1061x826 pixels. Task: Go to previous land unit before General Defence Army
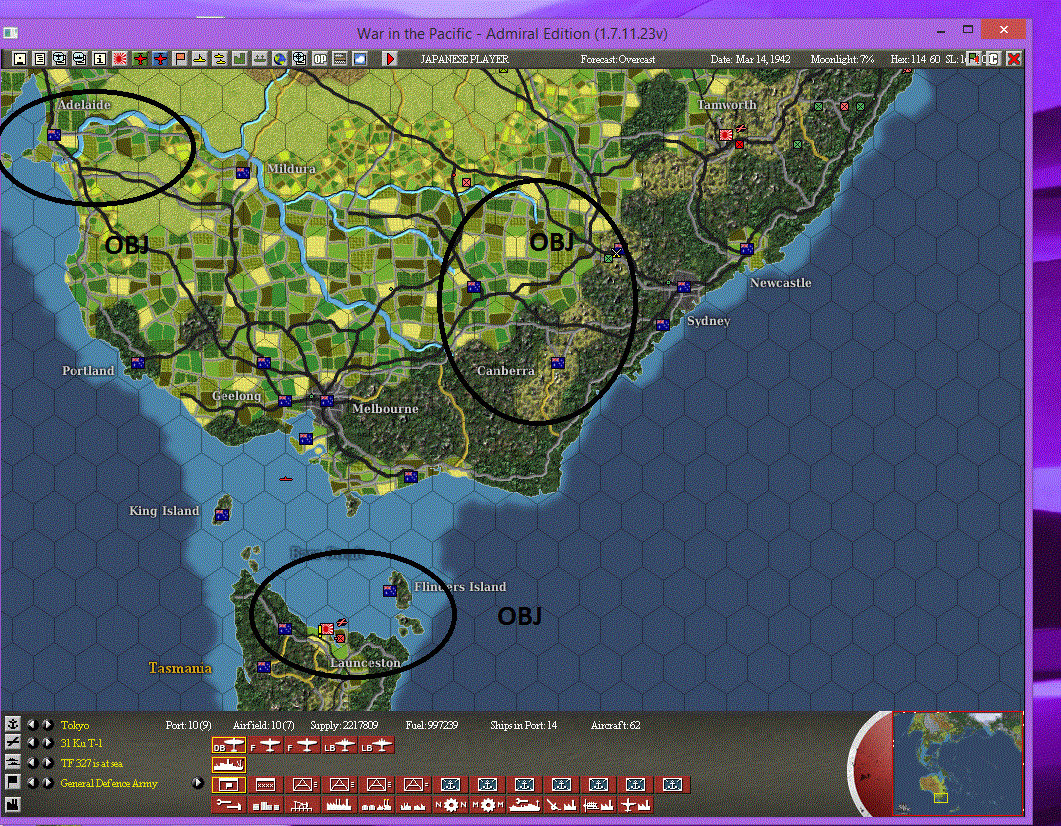pos(32,783)
